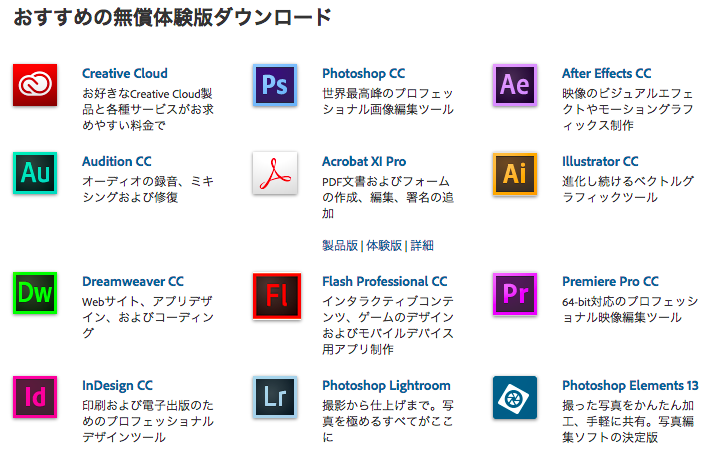Click the 体験版 link under Acrobat

(x=384, y=245)
